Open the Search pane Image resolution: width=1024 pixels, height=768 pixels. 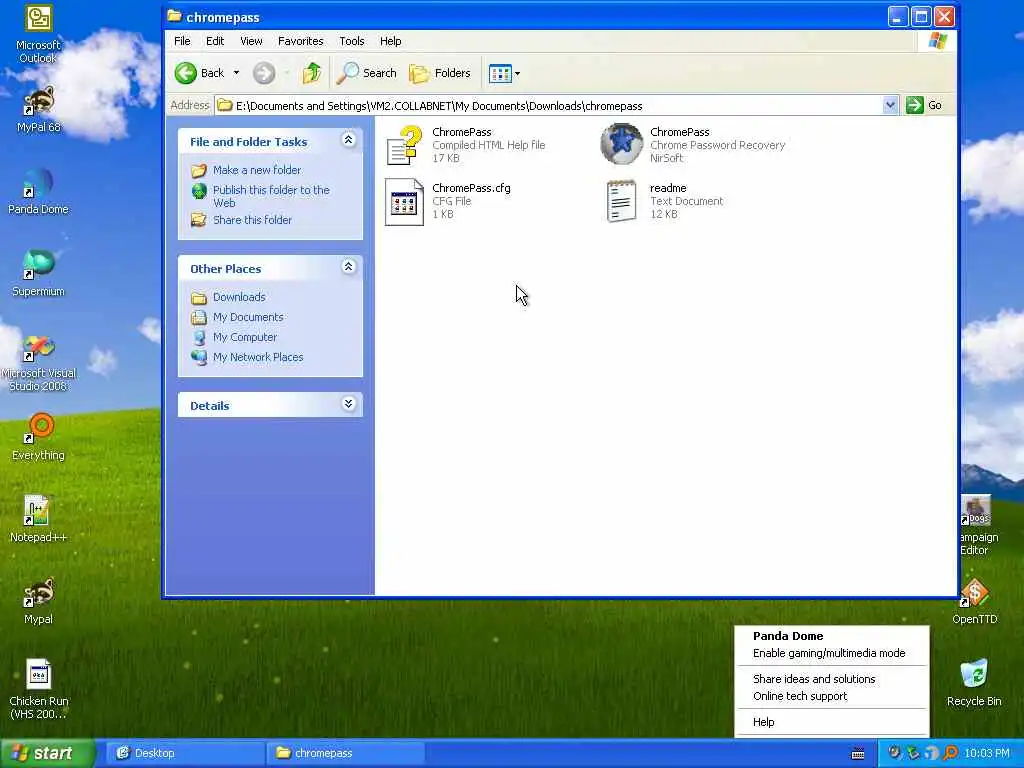point(366,73)
